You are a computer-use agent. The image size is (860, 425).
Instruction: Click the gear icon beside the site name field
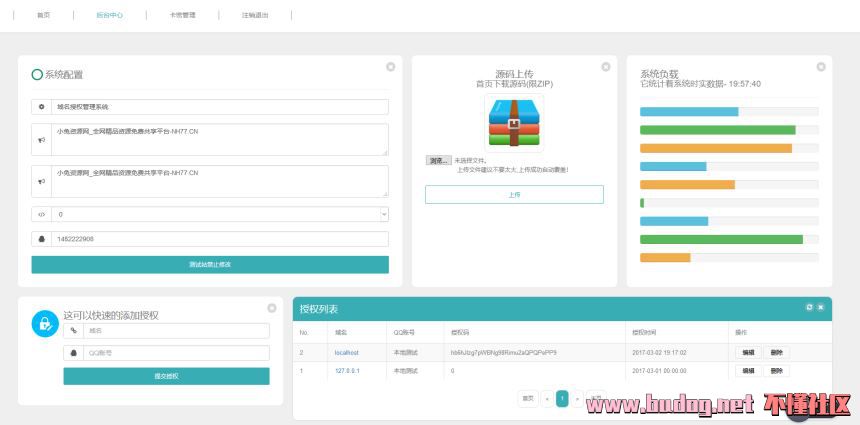(x=42, y=107)
